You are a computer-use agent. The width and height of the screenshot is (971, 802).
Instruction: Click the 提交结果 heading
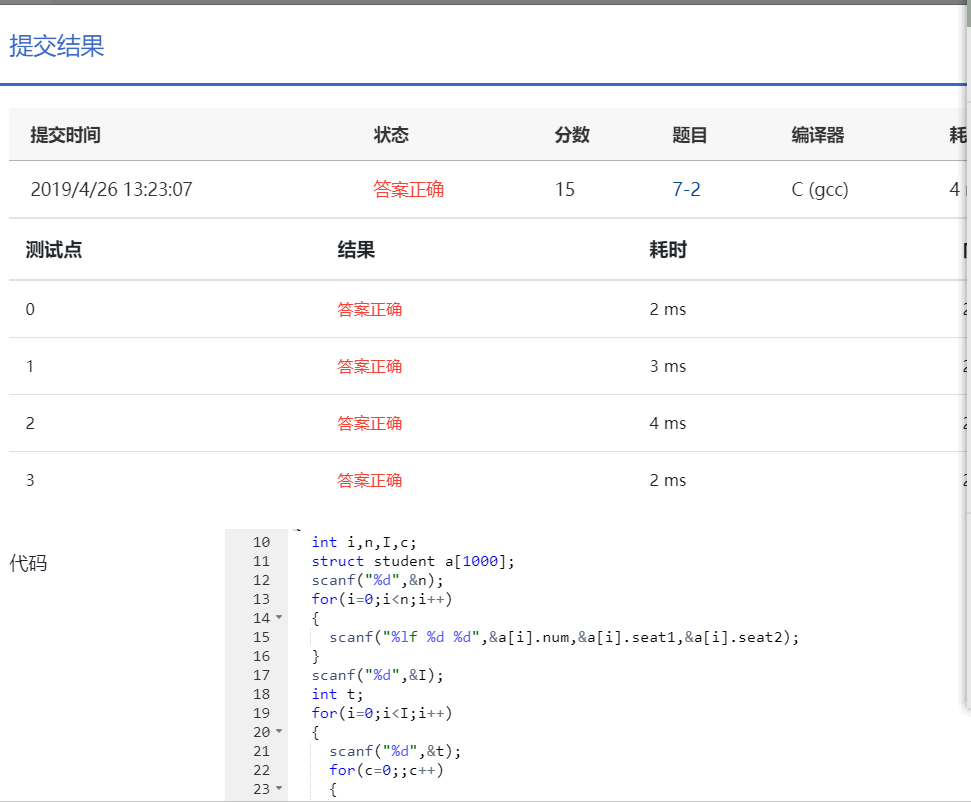[x=56, y=46]
